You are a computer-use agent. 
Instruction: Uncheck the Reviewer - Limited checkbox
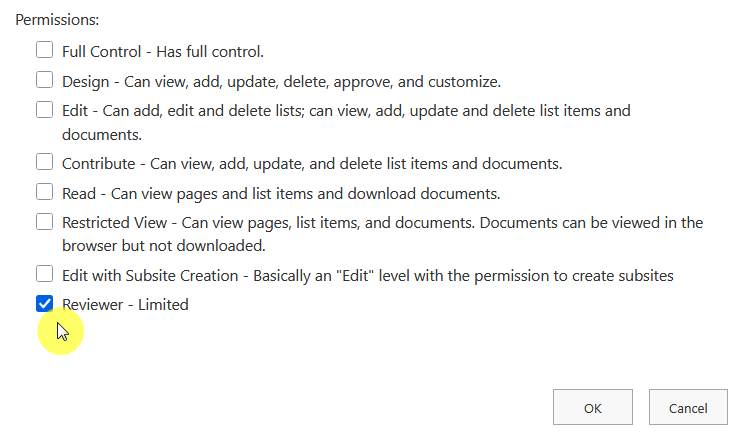pyautogui.click(x=45, y=304)
